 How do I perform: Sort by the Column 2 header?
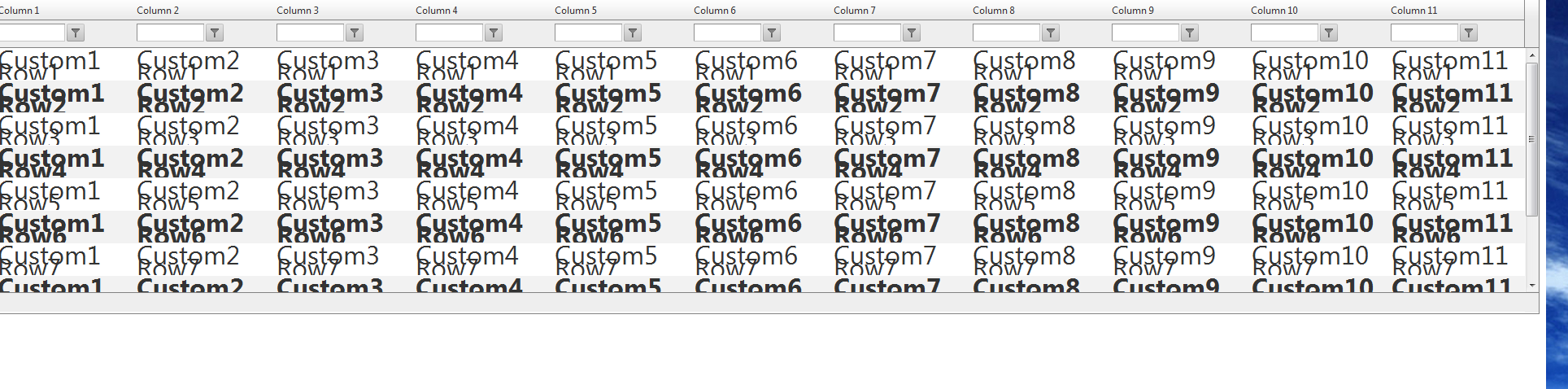coord(158,11)
